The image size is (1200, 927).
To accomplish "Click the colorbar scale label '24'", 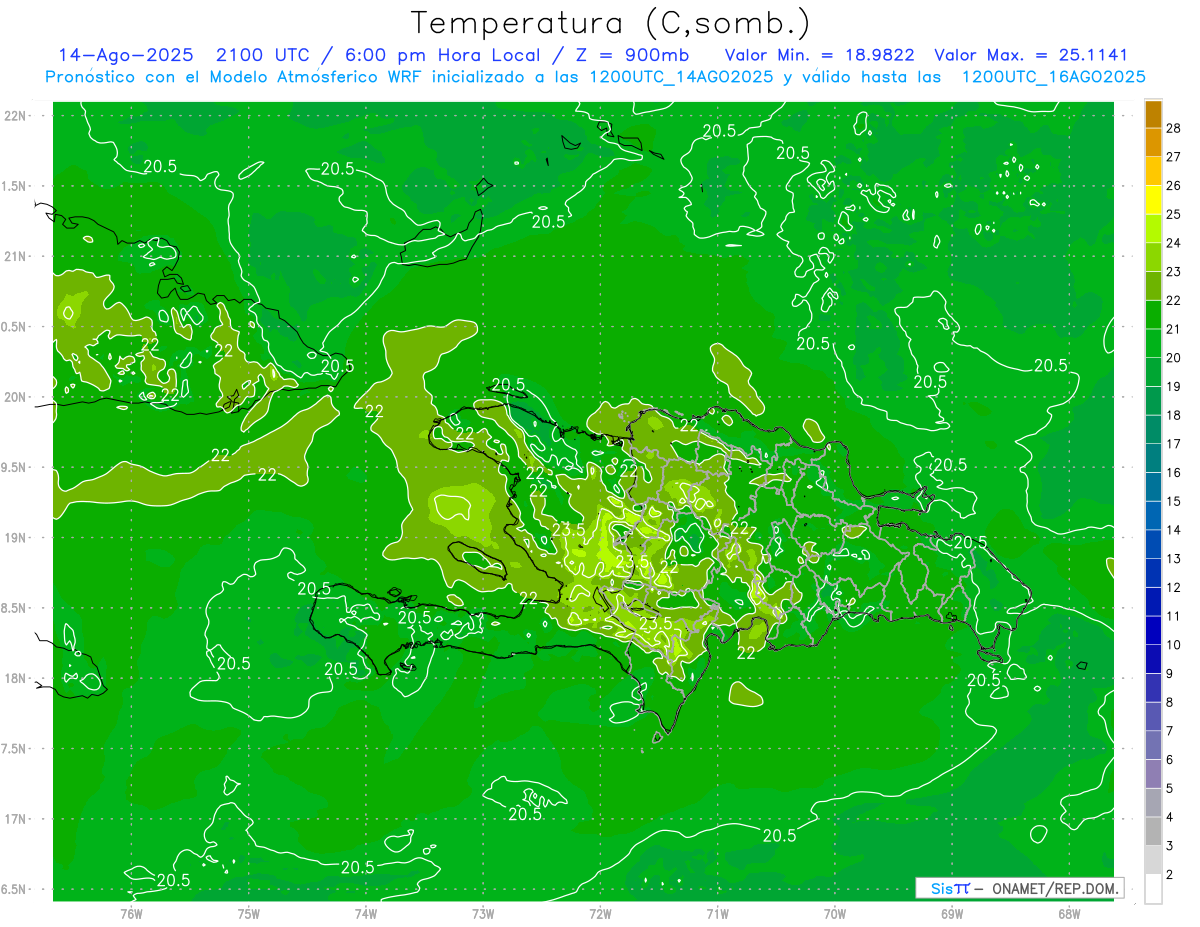I will pos(1174,243).
